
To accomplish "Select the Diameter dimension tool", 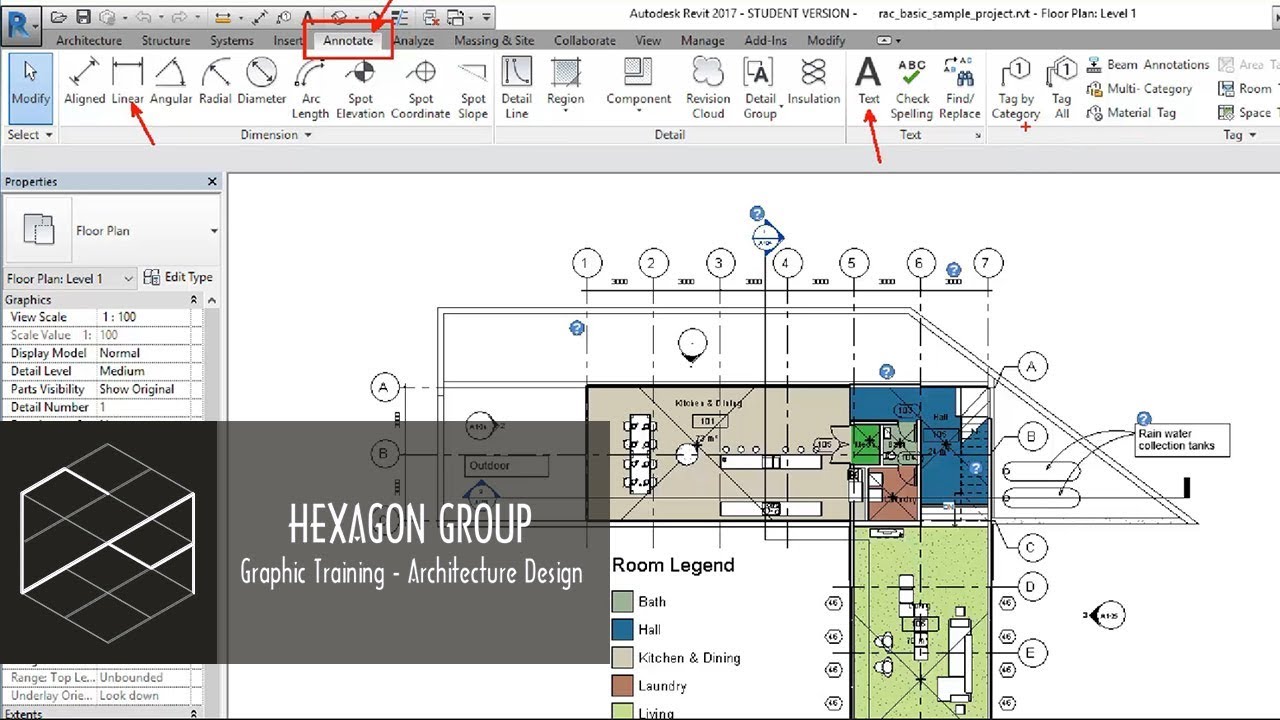I will (261, 81).
